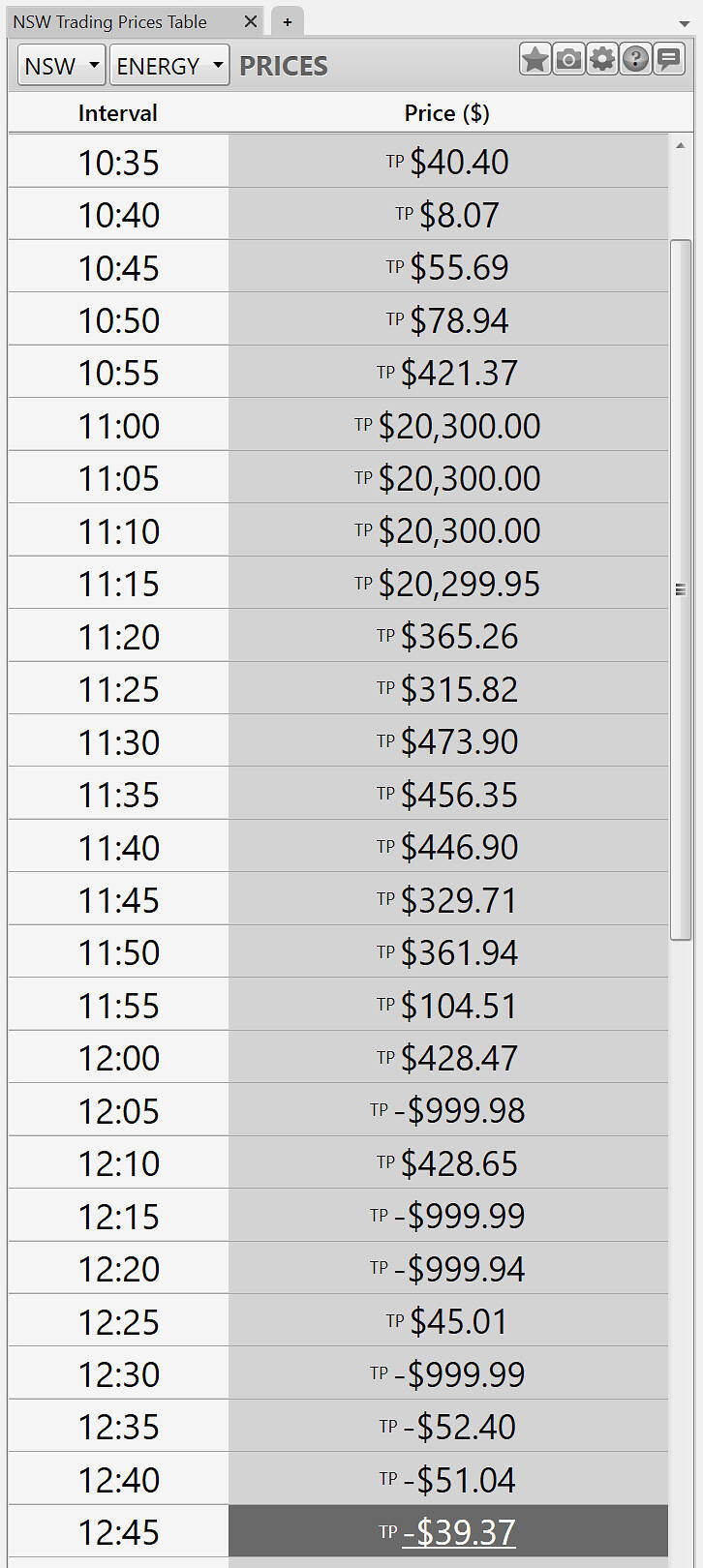The height and width of the screenshot is (1568, 703).
Task: Open the tab list dropdown arrow at top right
Action: click(685, 23)
